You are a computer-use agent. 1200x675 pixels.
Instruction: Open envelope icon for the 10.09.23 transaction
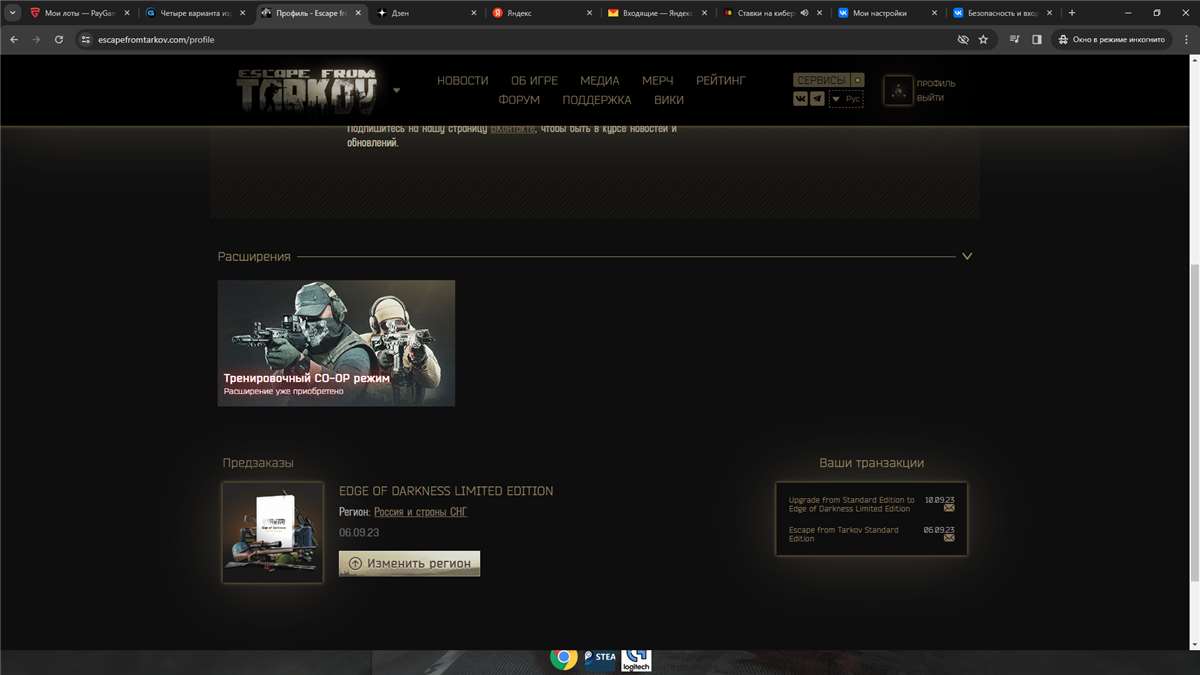tap(949, 508)
